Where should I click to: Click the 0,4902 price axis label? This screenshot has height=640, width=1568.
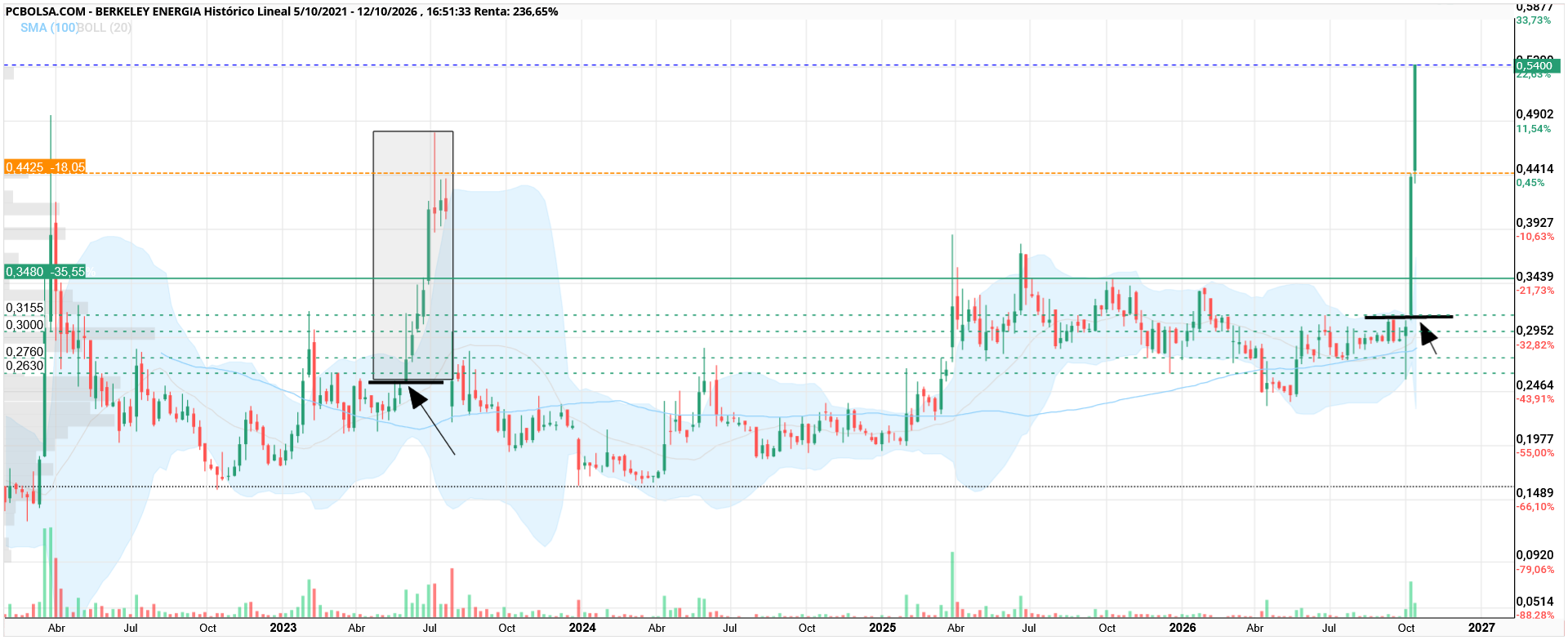coord(1535,114)
